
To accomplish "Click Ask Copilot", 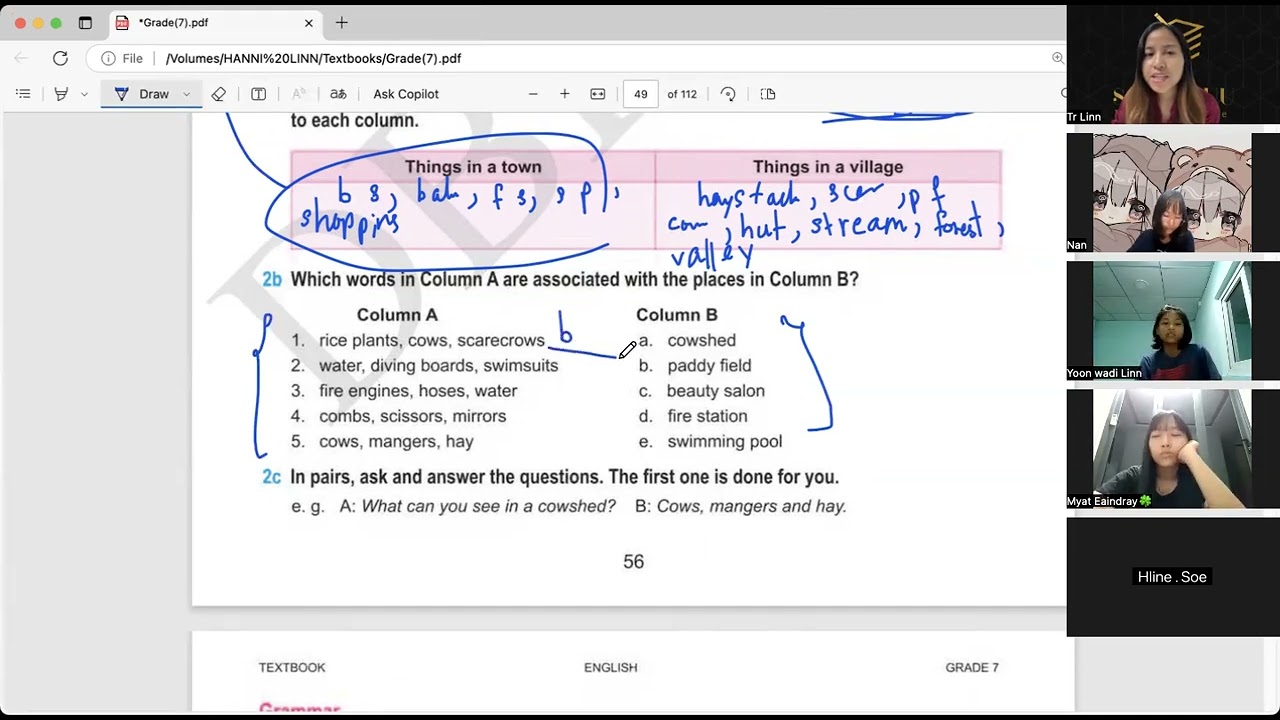I will pos(406,94).
